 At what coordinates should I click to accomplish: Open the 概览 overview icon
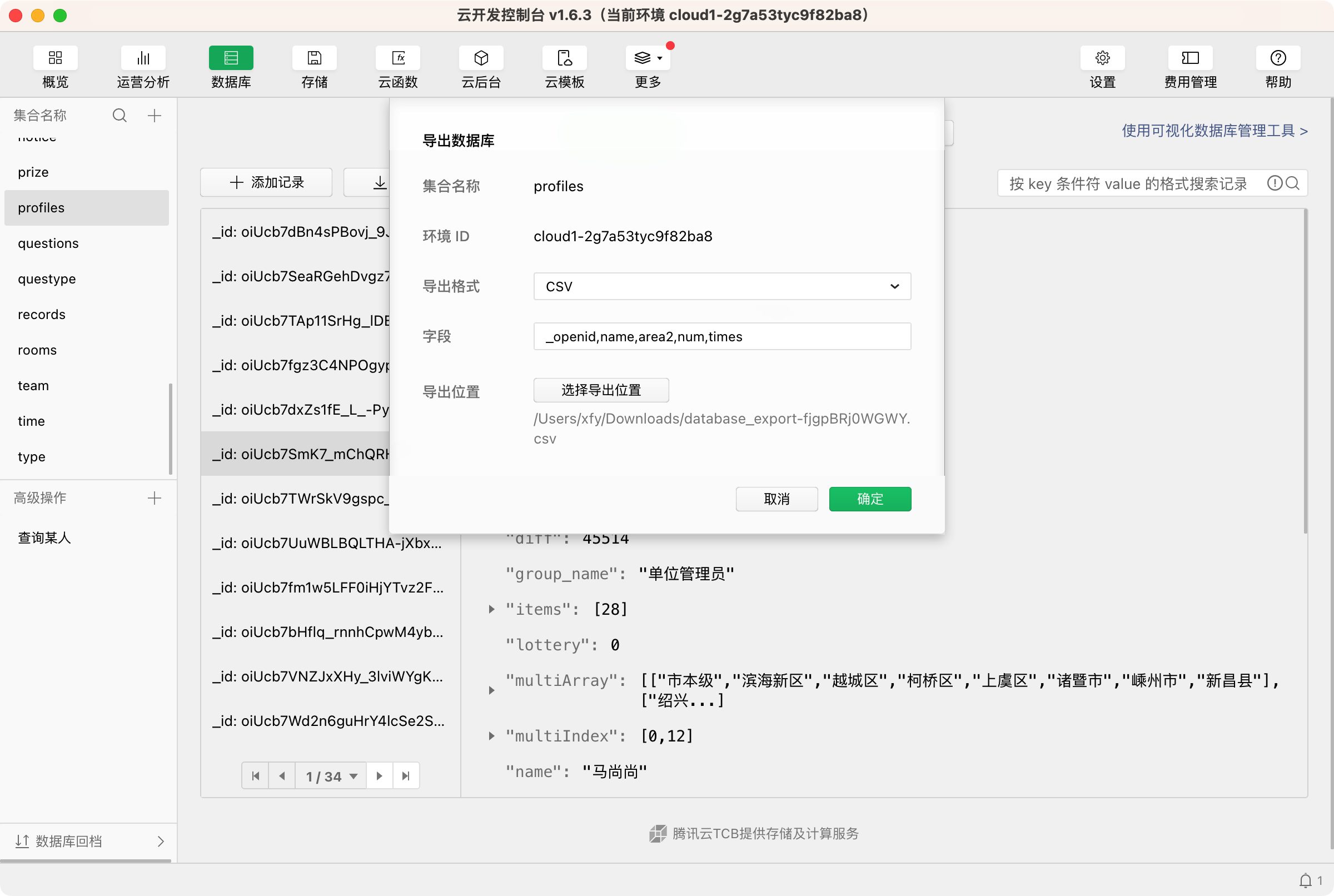point(56,58)
